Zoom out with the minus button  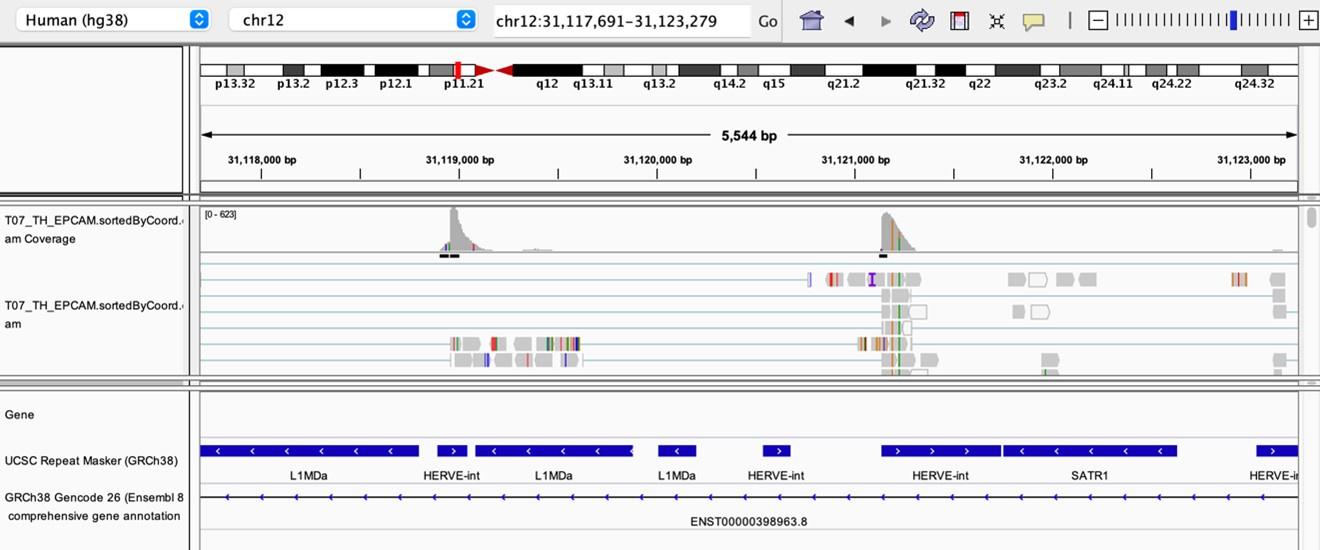pos(1097,20)
